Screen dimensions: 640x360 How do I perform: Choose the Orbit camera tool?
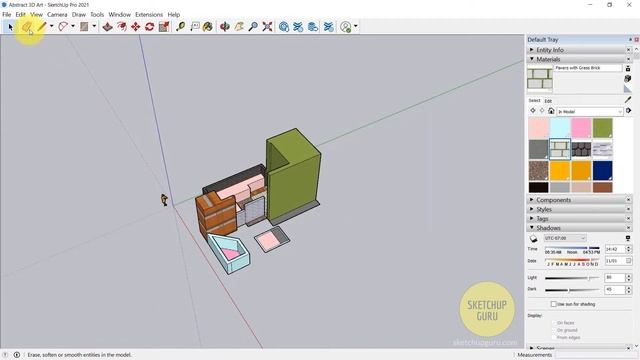[x=224, y=27]
